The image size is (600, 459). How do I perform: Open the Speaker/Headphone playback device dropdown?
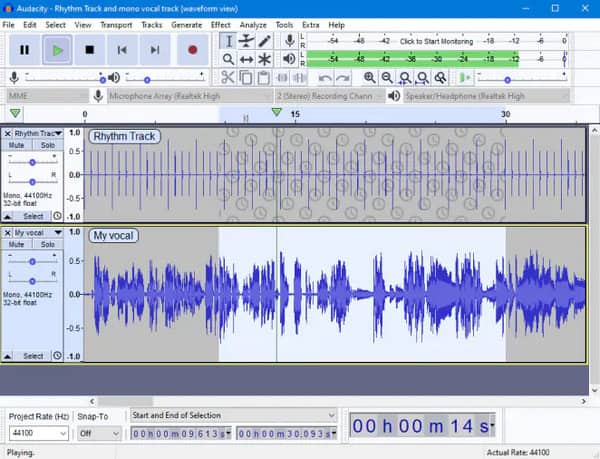[x=487, y=96]
